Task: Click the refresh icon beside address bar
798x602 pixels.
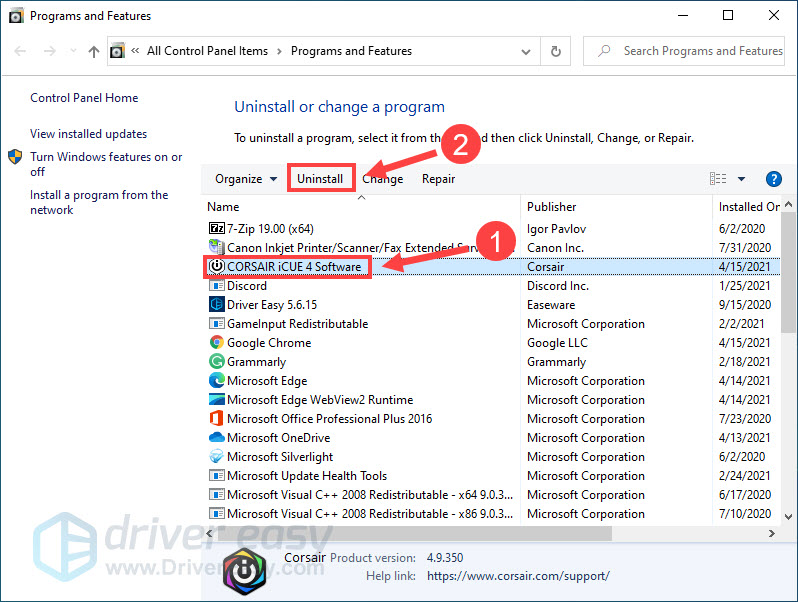Action: point(556,51)
